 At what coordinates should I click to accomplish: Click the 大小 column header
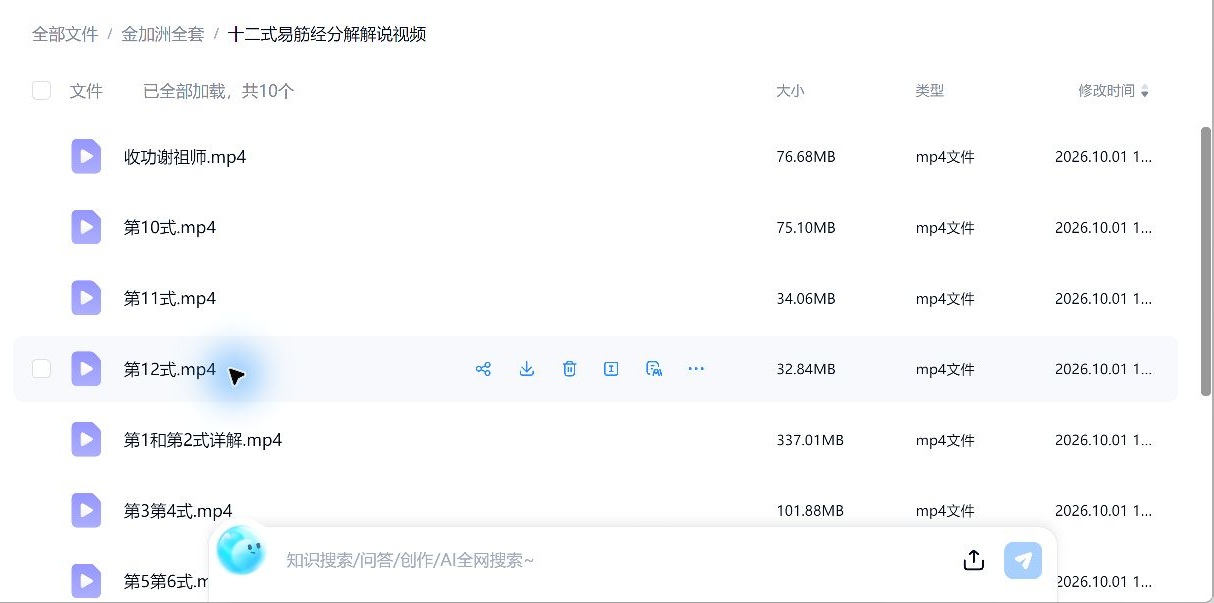pos(790,91)
